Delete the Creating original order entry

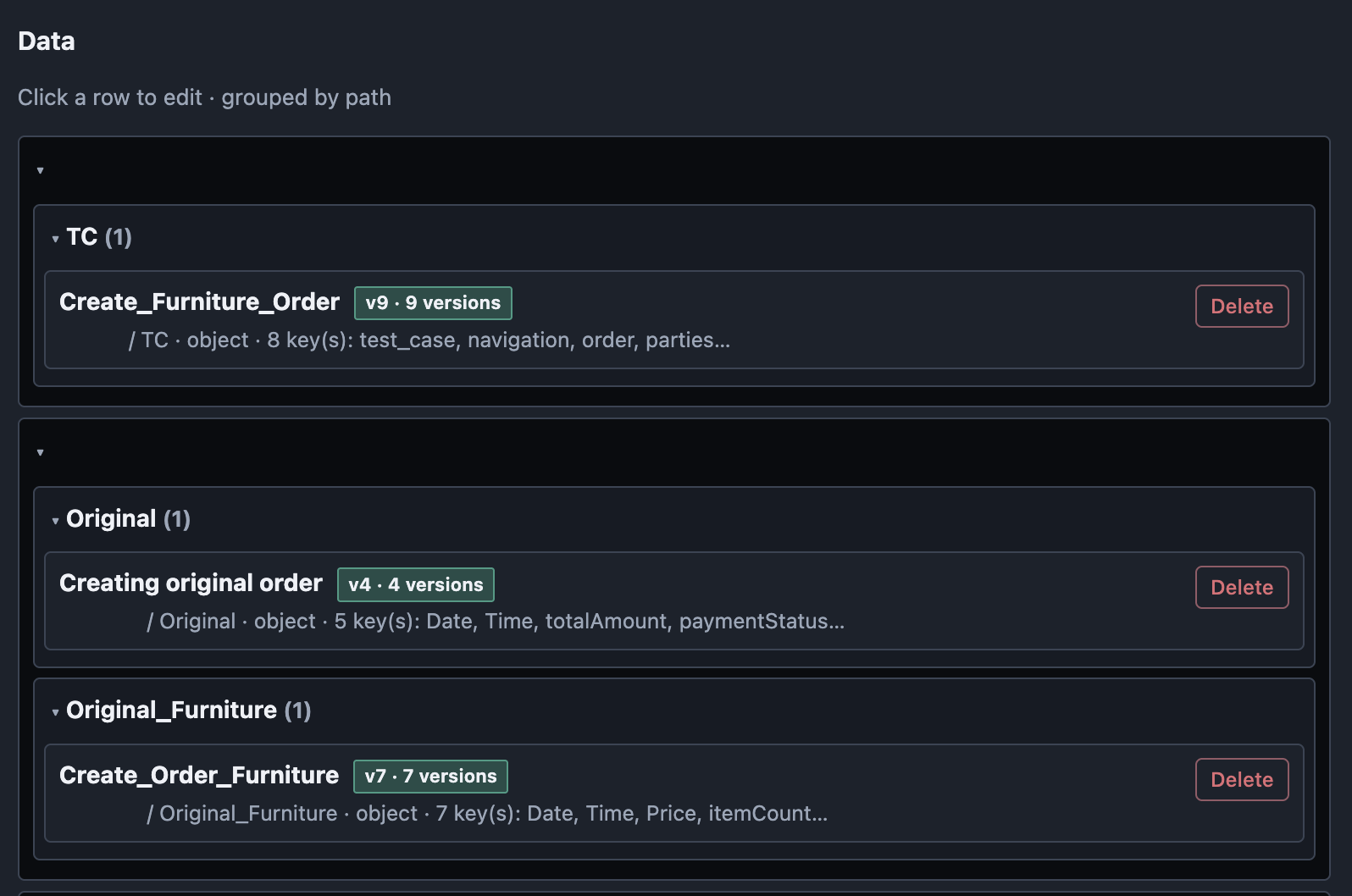(x=1242, y=588)
